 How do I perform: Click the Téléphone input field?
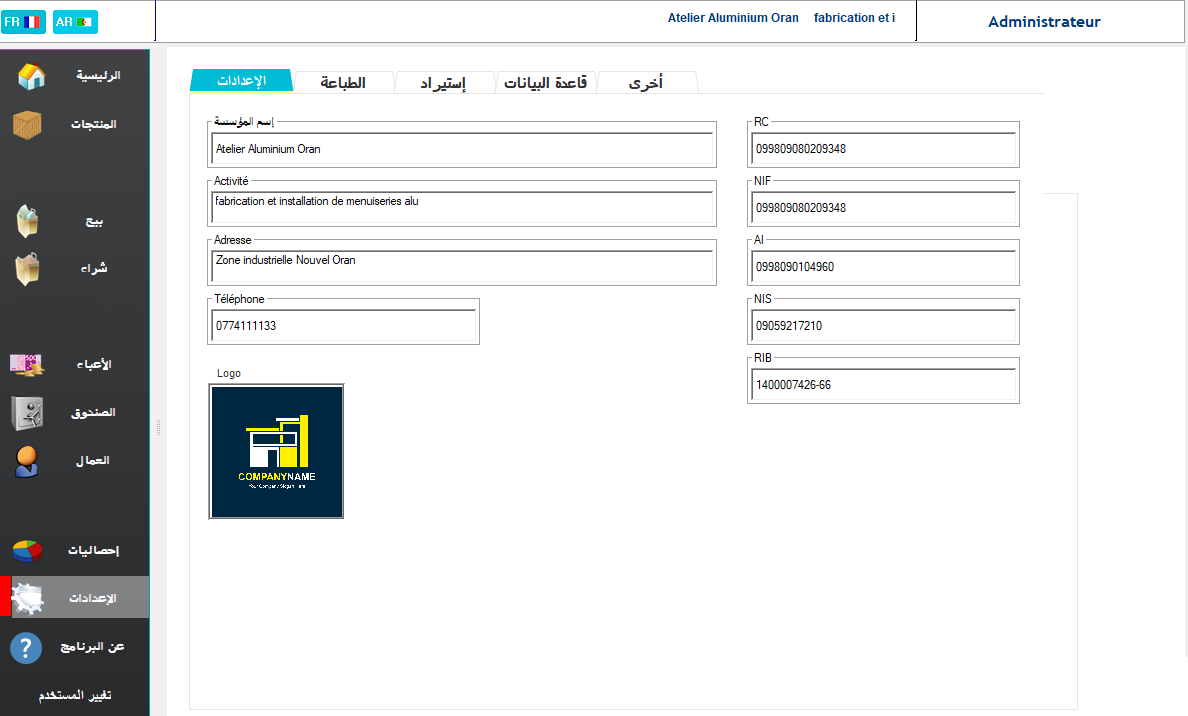[342, 326]
